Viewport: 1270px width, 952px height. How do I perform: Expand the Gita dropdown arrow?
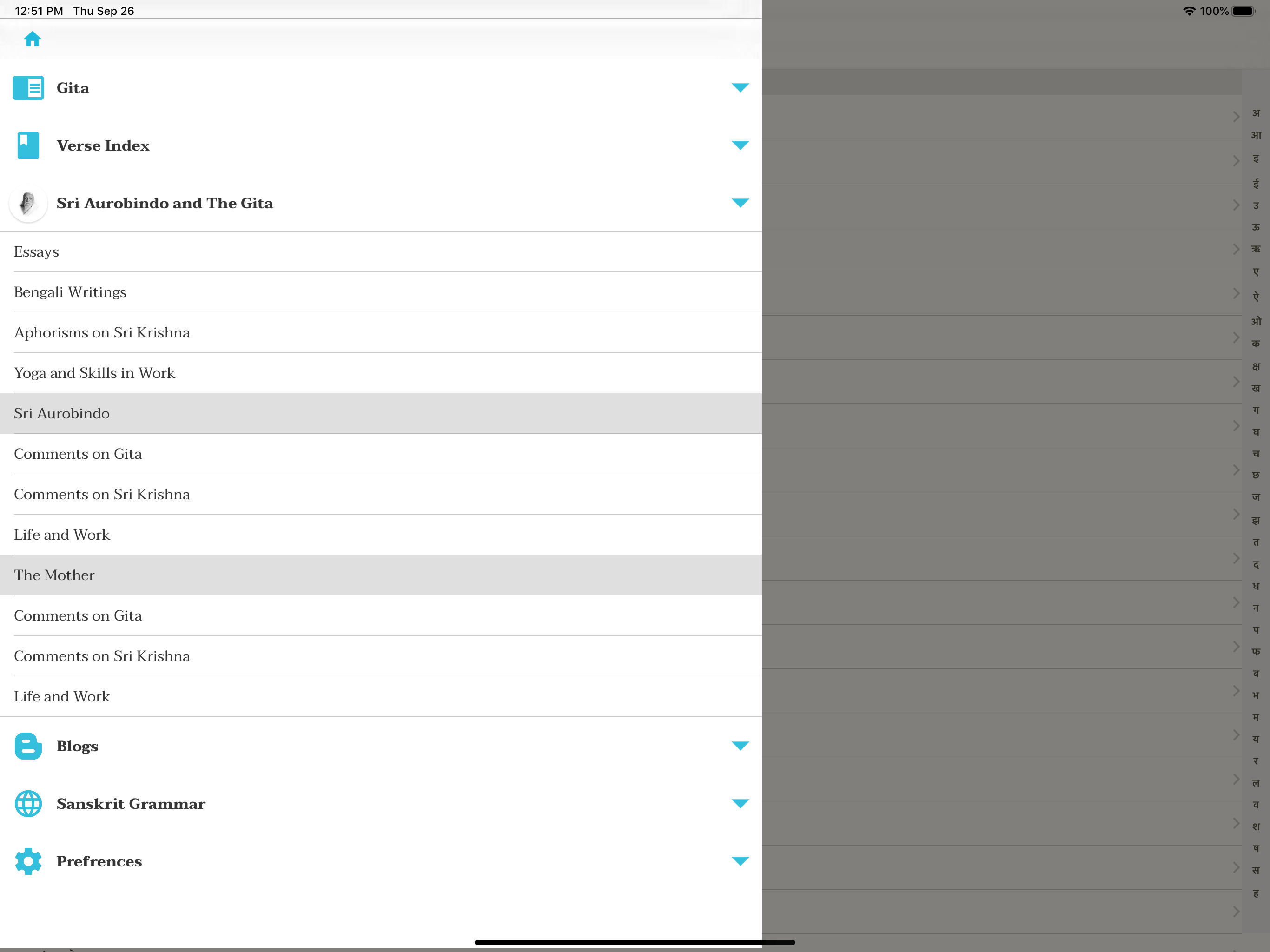click(x=740, y=87)
